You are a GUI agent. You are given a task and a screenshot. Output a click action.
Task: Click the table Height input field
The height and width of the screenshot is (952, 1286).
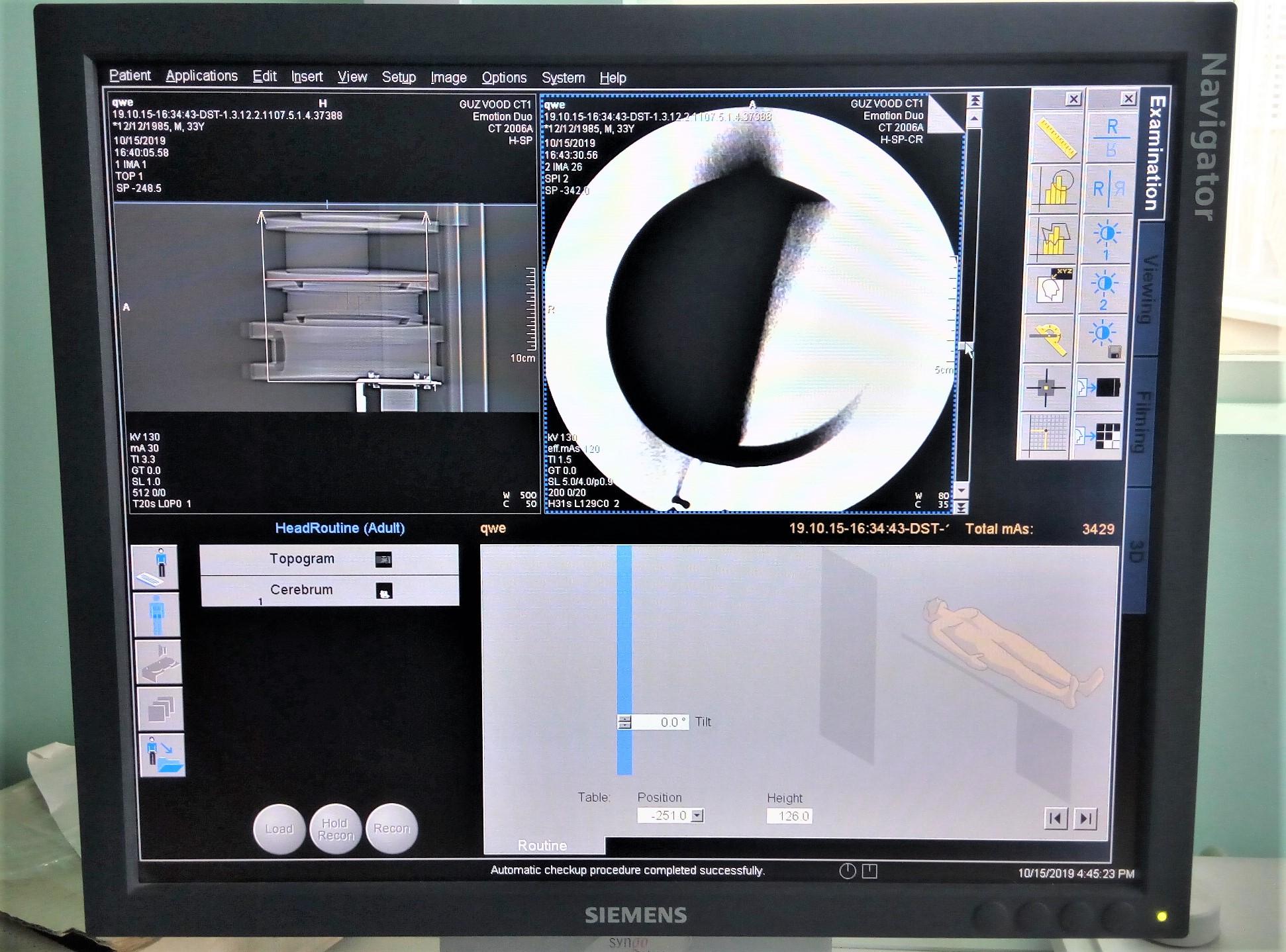coord(789,816)
